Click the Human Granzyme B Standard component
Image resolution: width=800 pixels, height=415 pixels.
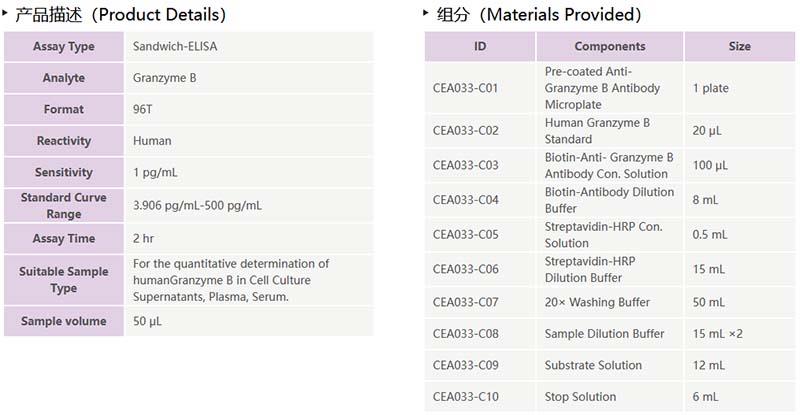click(x=597, y=131)
